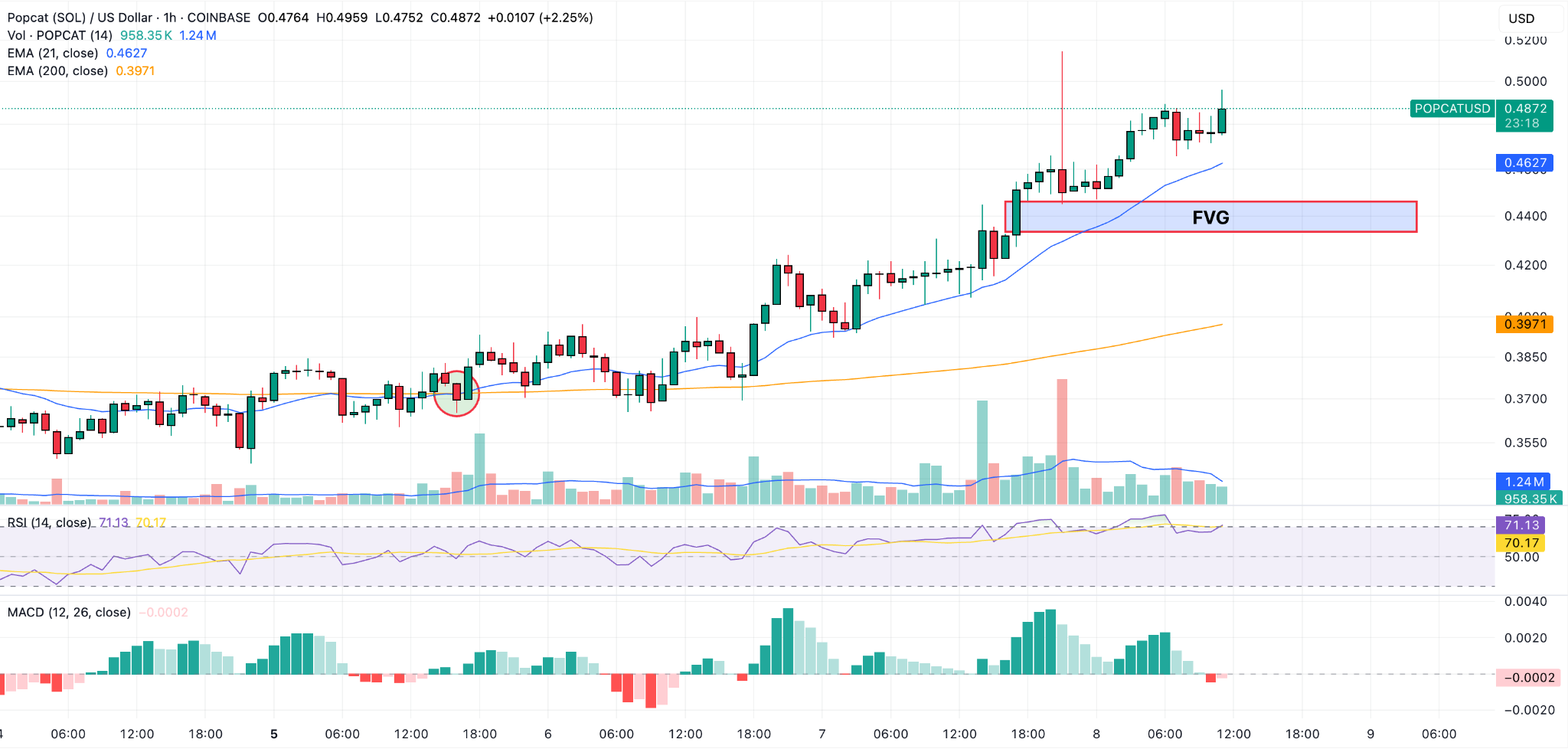Click the 0.3700 price scale label
This screenshot has width=1568, height=749.
pos(1525,399)
